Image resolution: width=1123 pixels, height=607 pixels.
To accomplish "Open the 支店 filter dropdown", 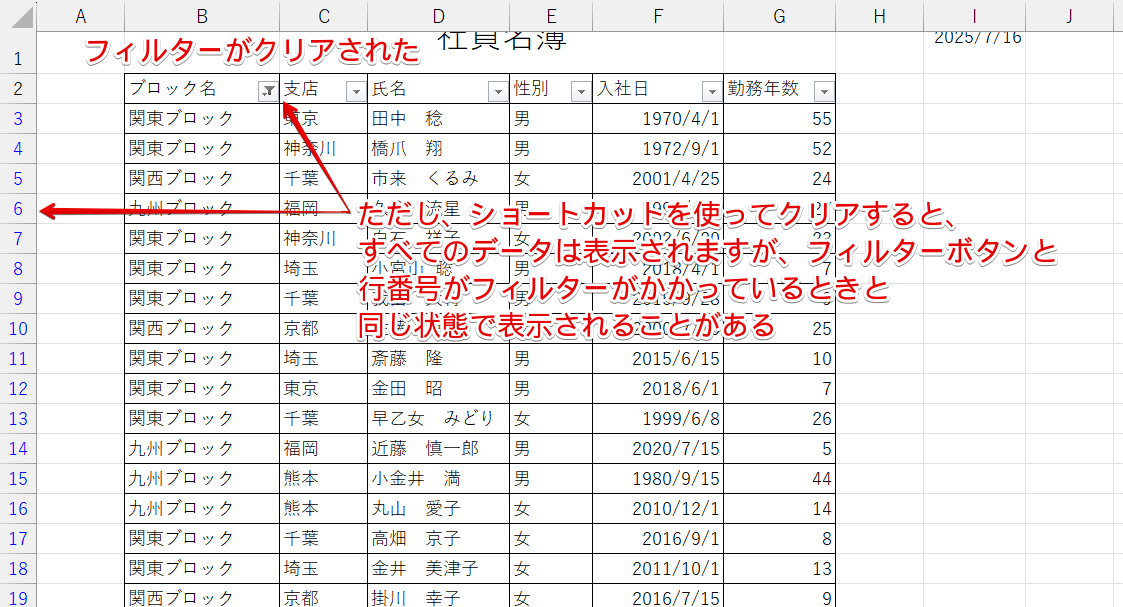I will tap(356, 91).
